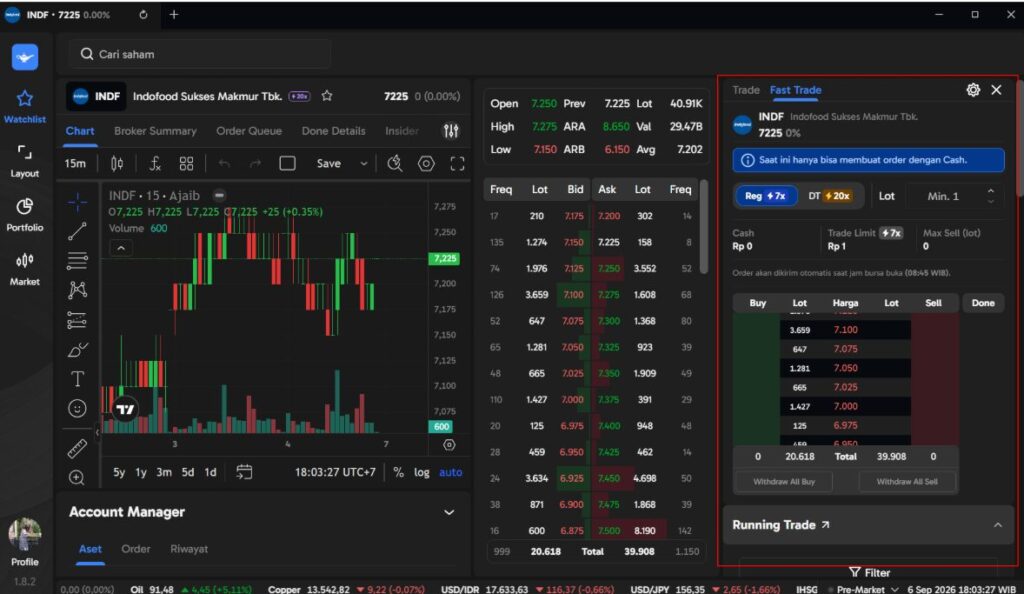The height and width of the screenshot is (594, 1024).
Task: Collapse the drawing toolbar side arrow
Action: [97, 431]
